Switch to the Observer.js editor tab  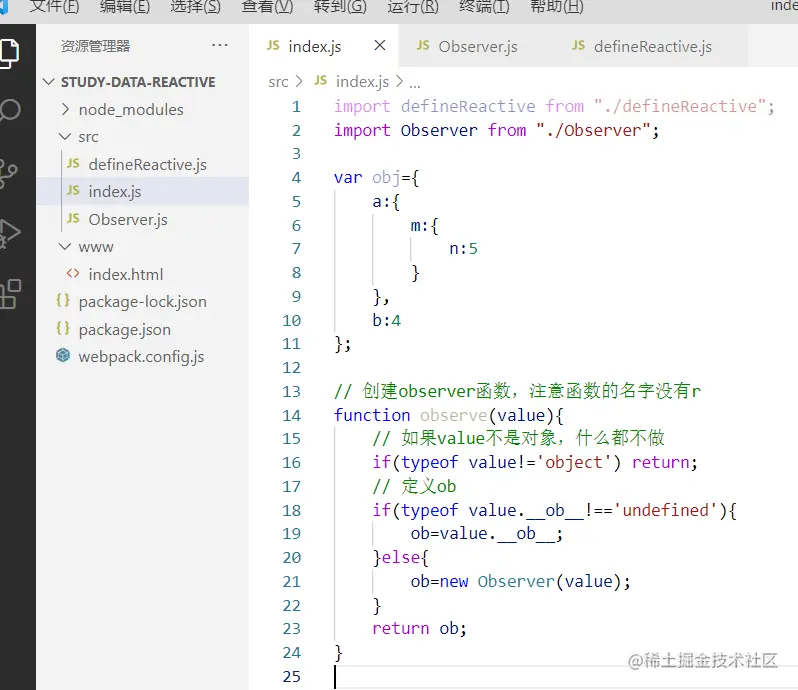click(477, 46)
